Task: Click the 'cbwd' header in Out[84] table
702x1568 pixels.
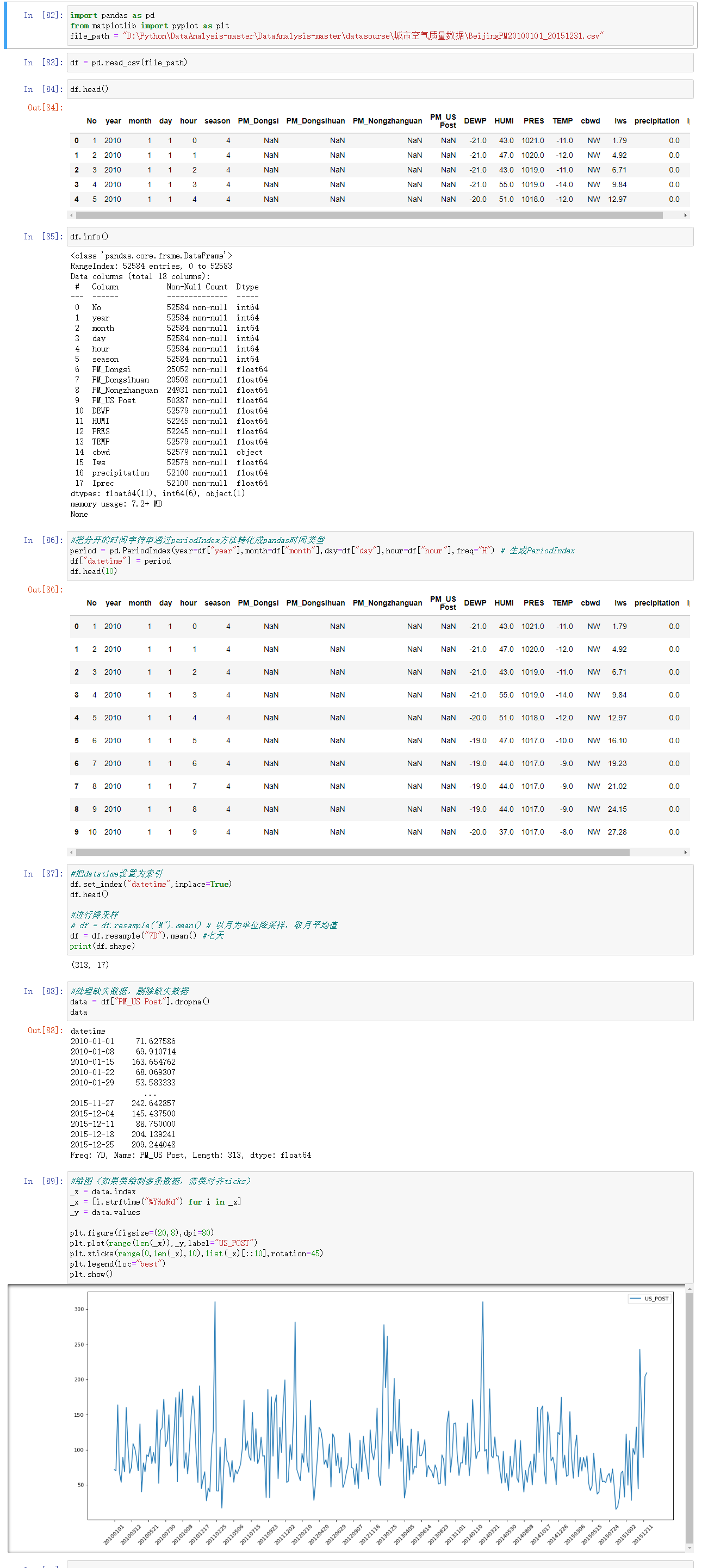Action: point(591,121)
